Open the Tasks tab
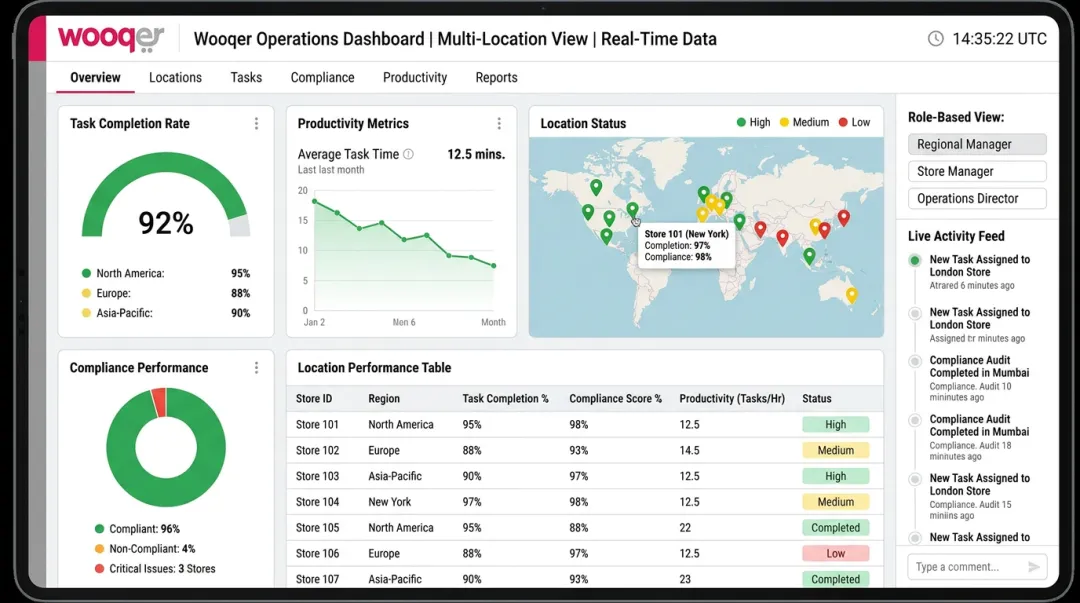 (246, 78)
